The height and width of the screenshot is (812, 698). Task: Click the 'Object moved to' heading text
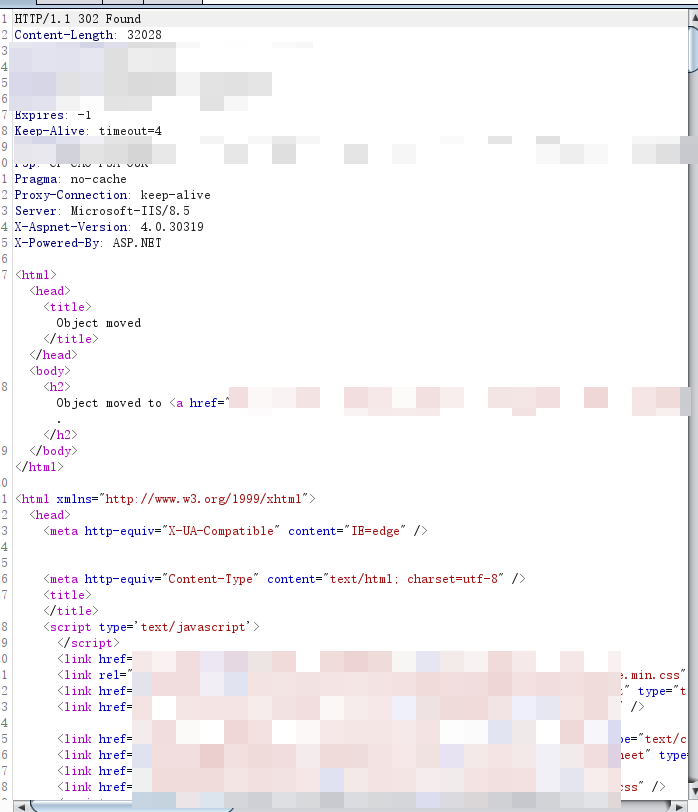109,403
